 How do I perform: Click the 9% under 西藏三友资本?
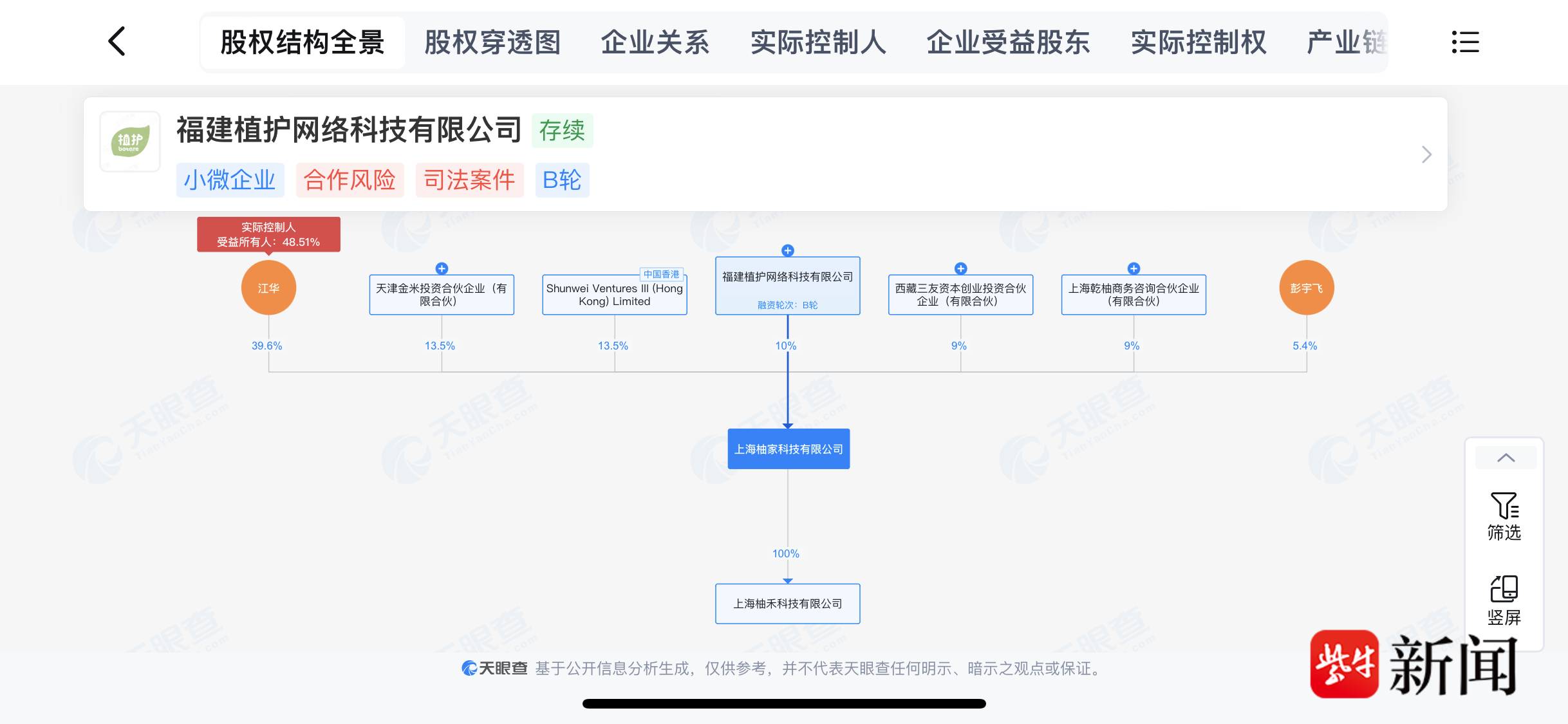point(958,346)
